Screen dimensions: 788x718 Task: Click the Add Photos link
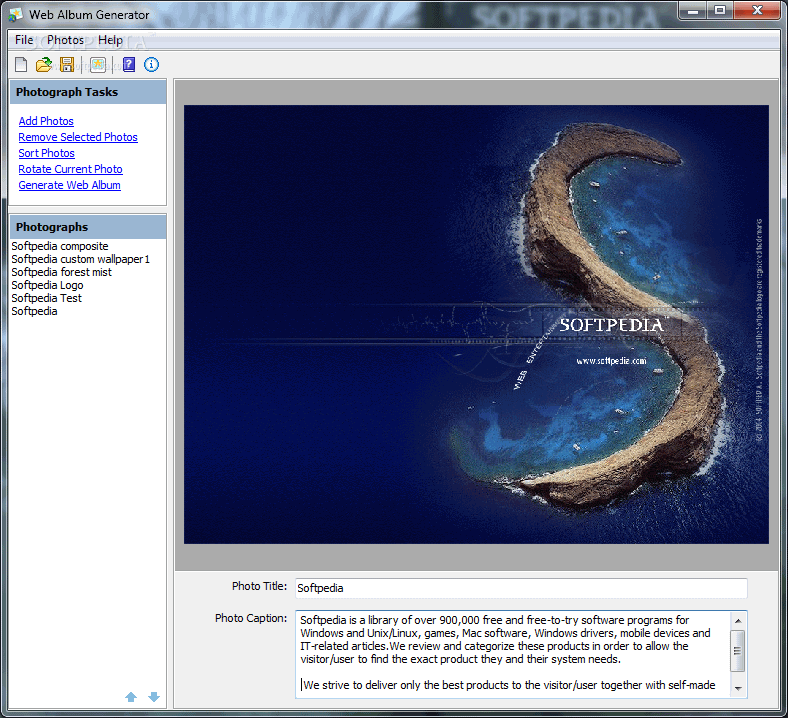point(46,121)
